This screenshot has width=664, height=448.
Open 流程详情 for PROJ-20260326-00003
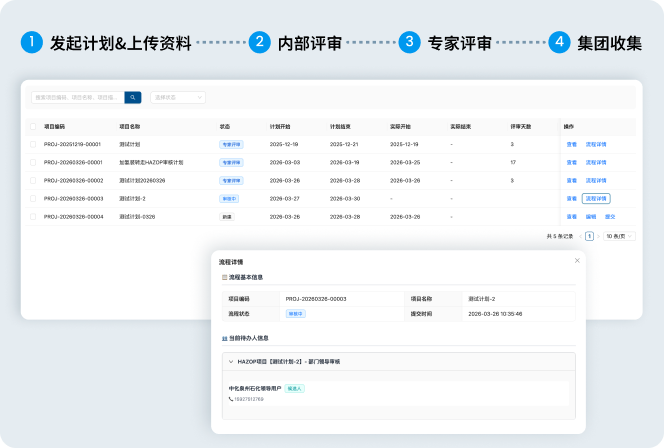pos(596,198)
